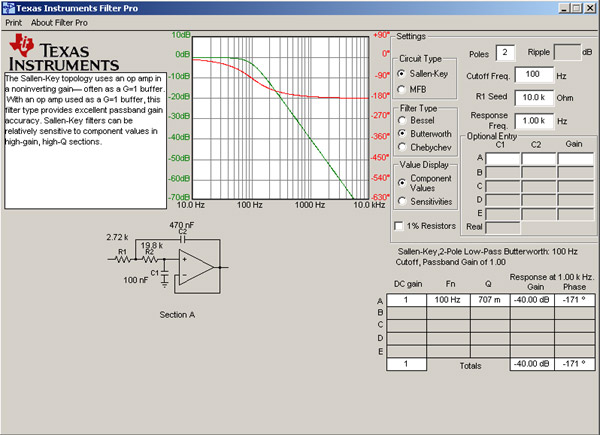Click the Poles input field
The width and height of the screenshot is (600, 435).
click(x=505, y=53)
